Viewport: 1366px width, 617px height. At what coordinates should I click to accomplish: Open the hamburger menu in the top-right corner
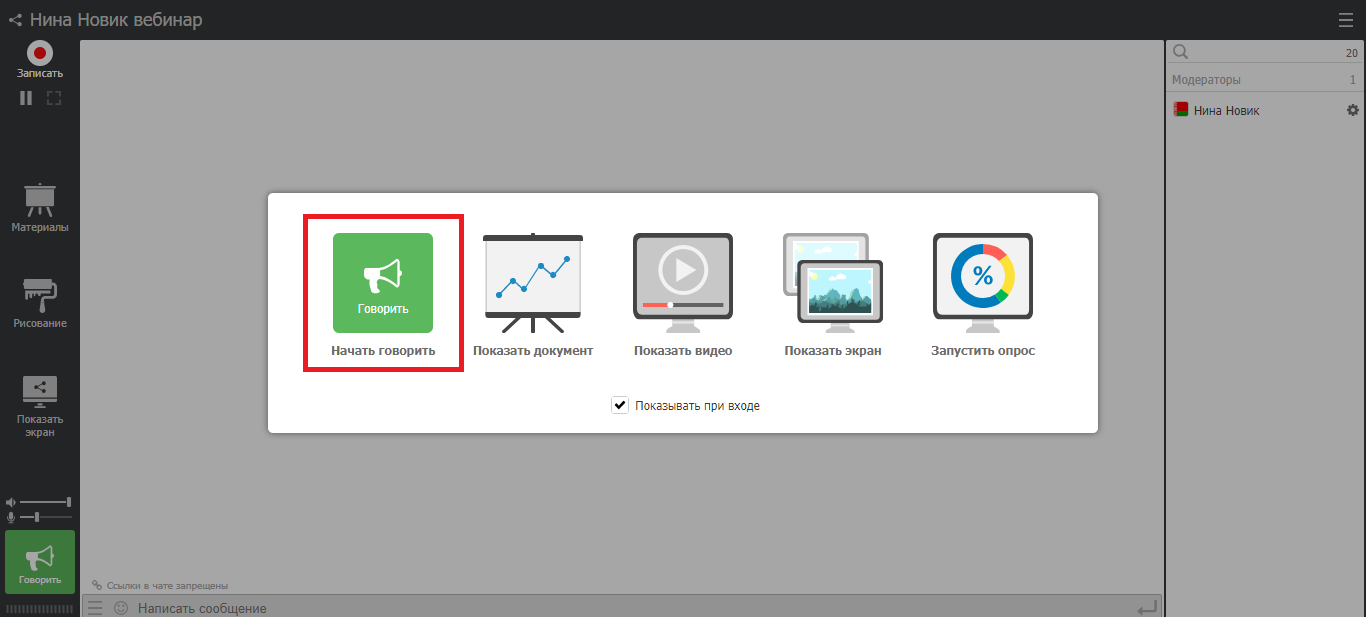click(x=1346, y=20)
